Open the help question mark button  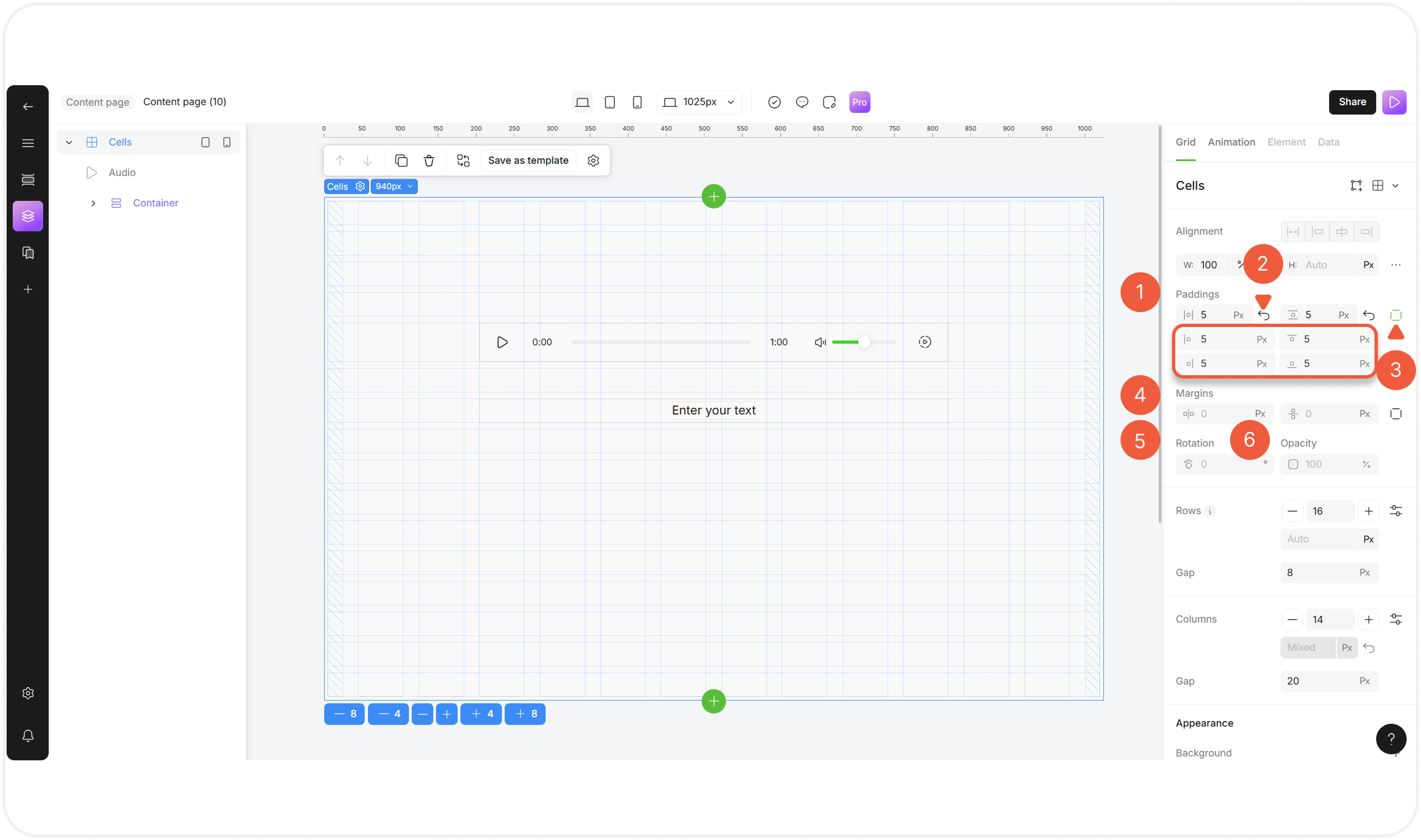tap(1391, 738)
